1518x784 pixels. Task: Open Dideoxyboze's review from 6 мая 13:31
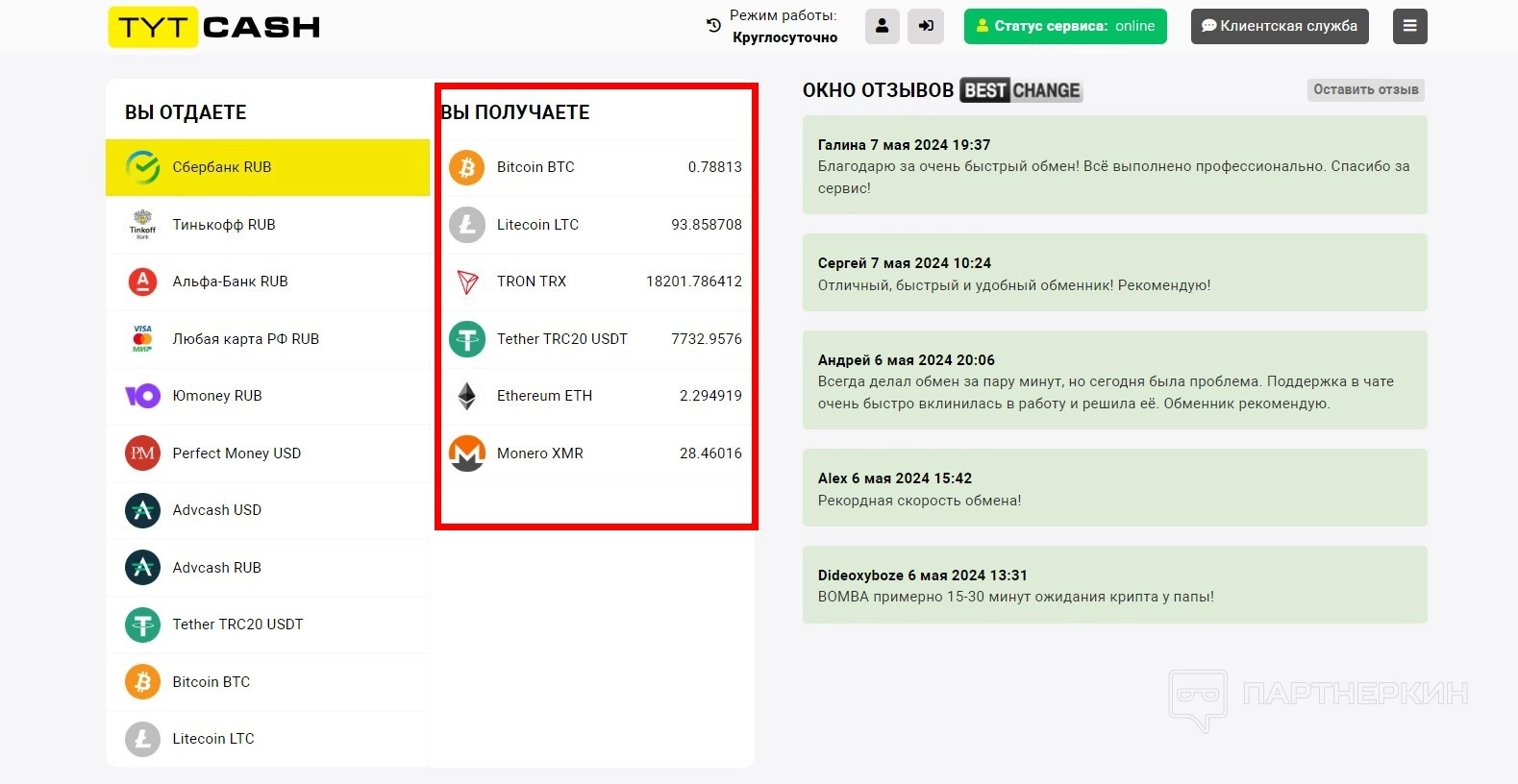[x=1115, y=585]
